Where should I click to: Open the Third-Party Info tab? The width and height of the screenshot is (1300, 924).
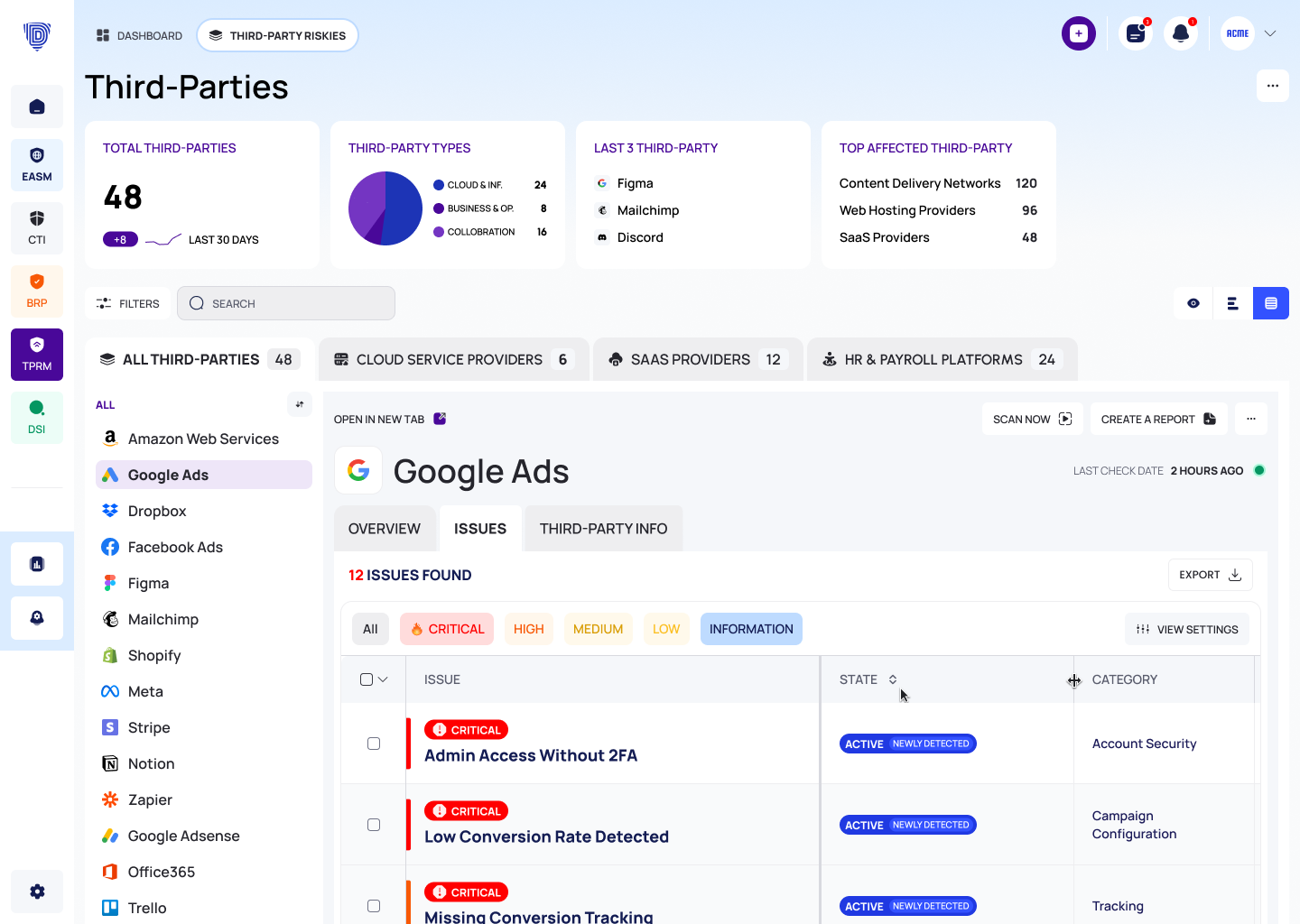(x=604, y=529)
